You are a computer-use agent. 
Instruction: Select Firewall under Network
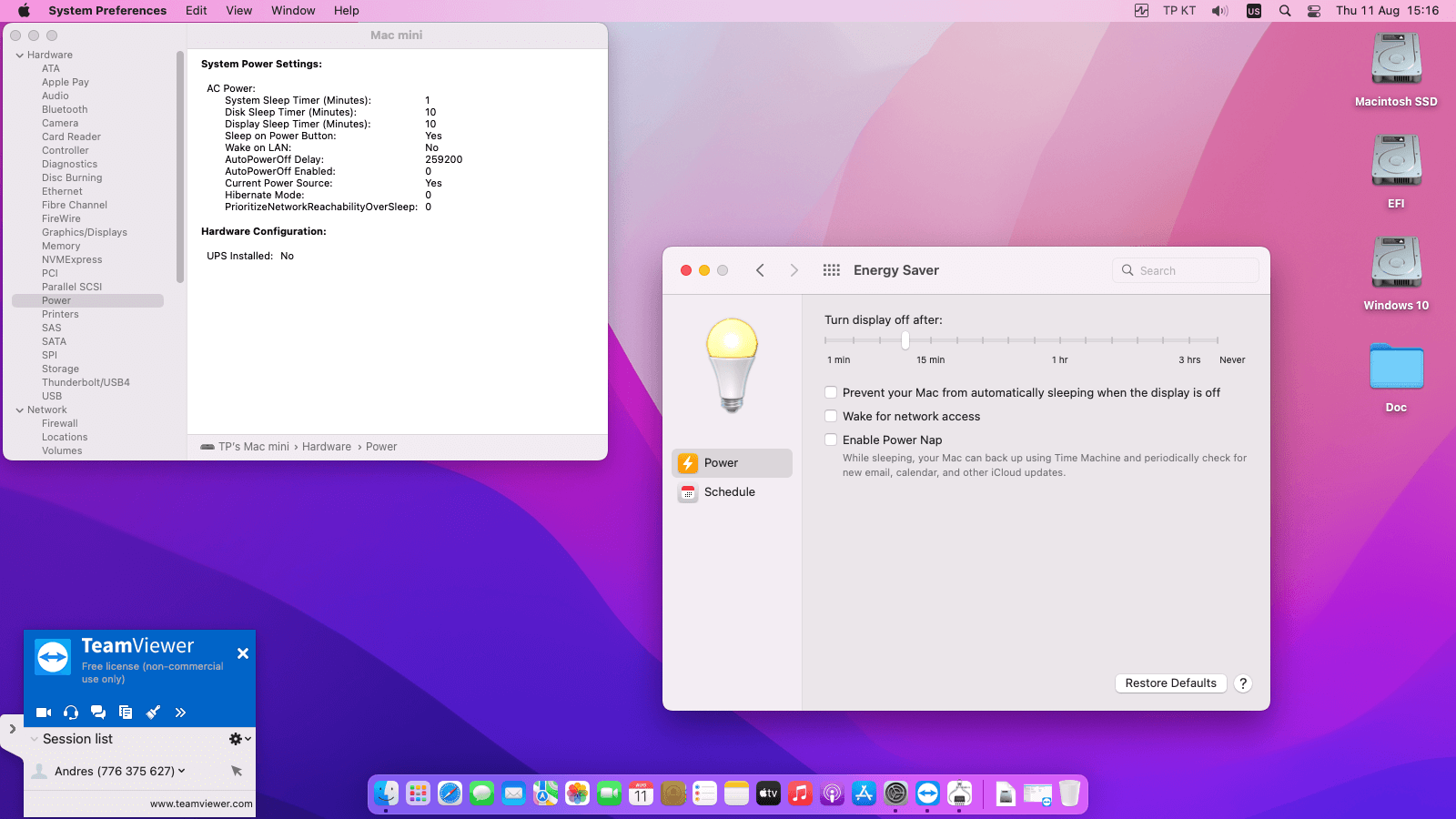click(60, 423)
